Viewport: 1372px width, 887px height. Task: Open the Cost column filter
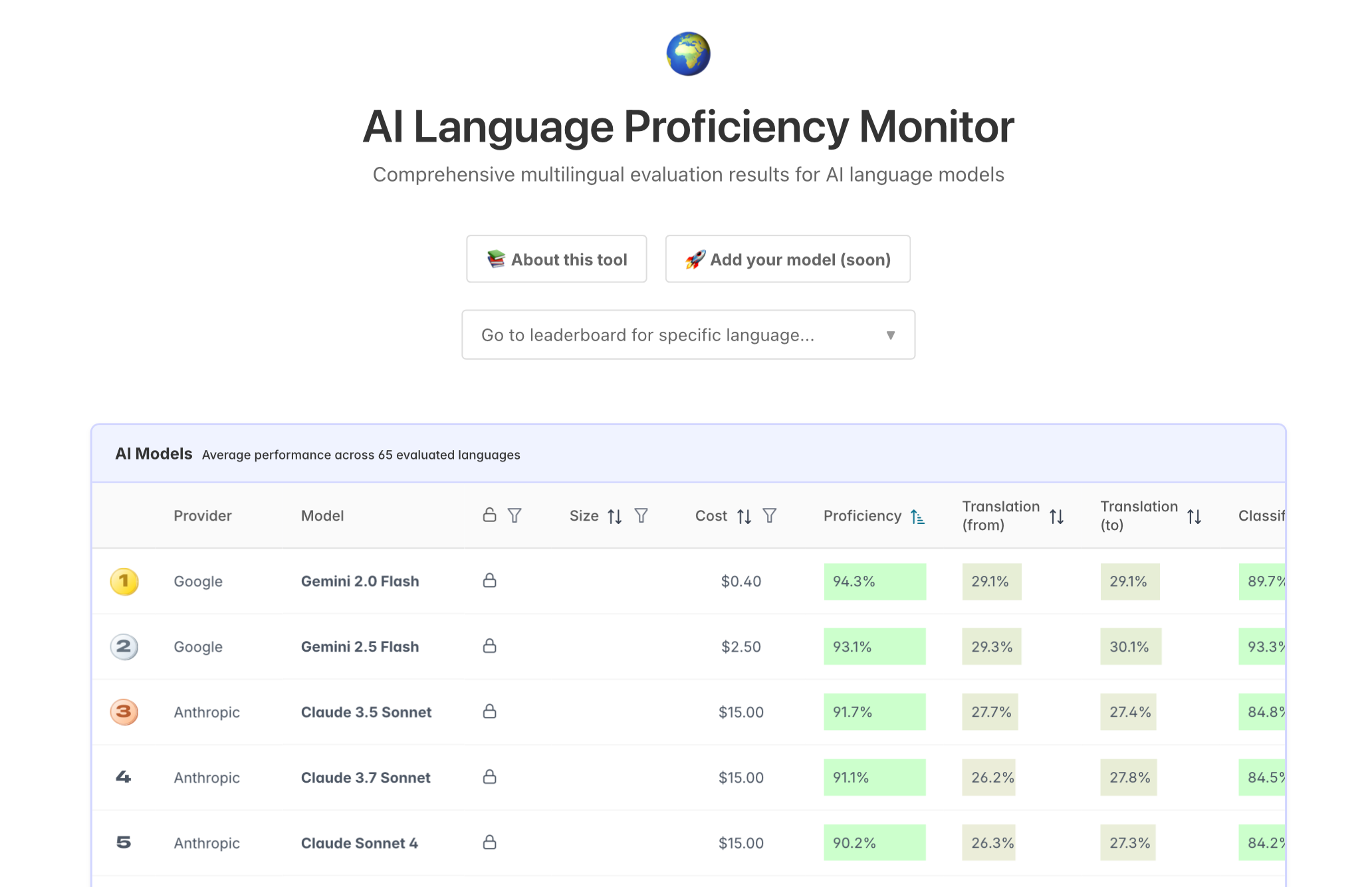click(x=769, y=515)
